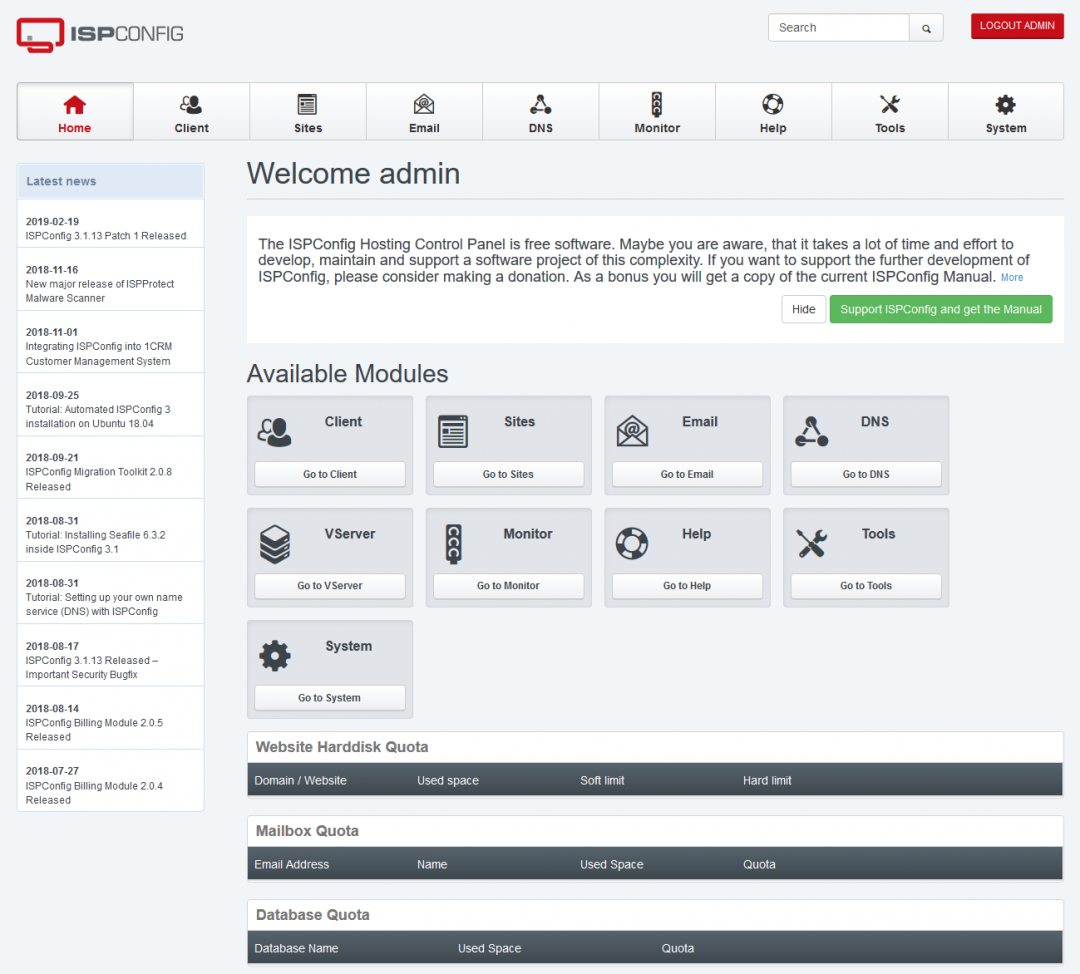The image size is (1080, 974).
Task: Focus the Search input field
Action: click(838, 28)
